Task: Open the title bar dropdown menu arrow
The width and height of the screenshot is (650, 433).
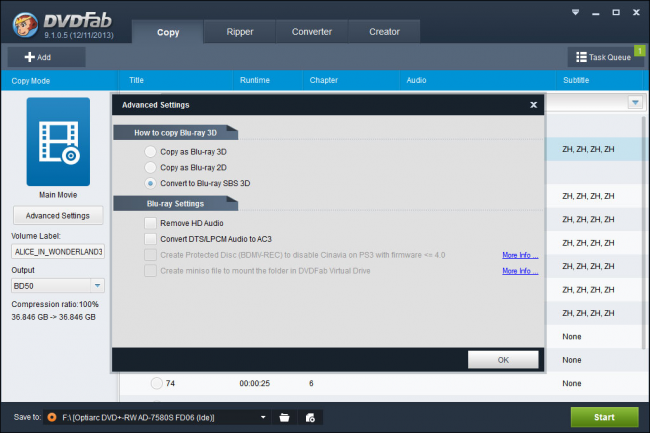Action: coord(575,12)
